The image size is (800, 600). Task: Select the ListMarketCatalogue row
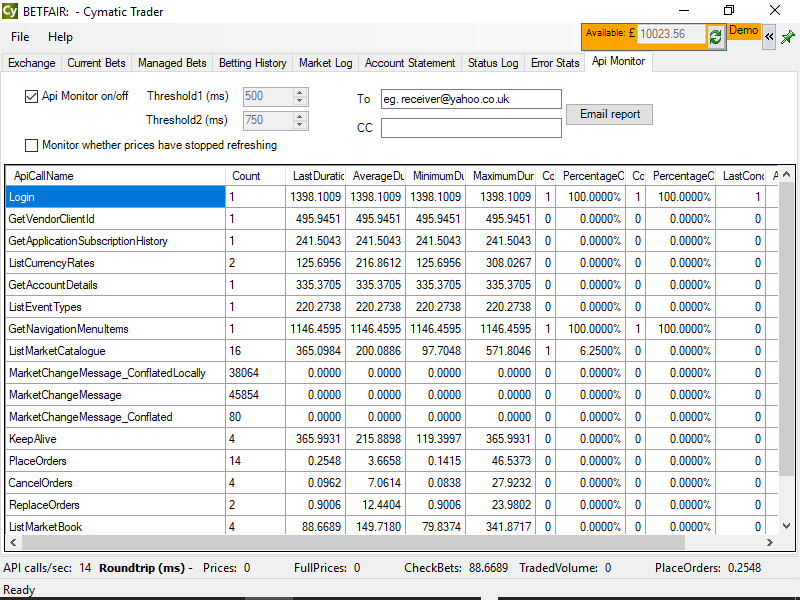click(x=392, y=351)
